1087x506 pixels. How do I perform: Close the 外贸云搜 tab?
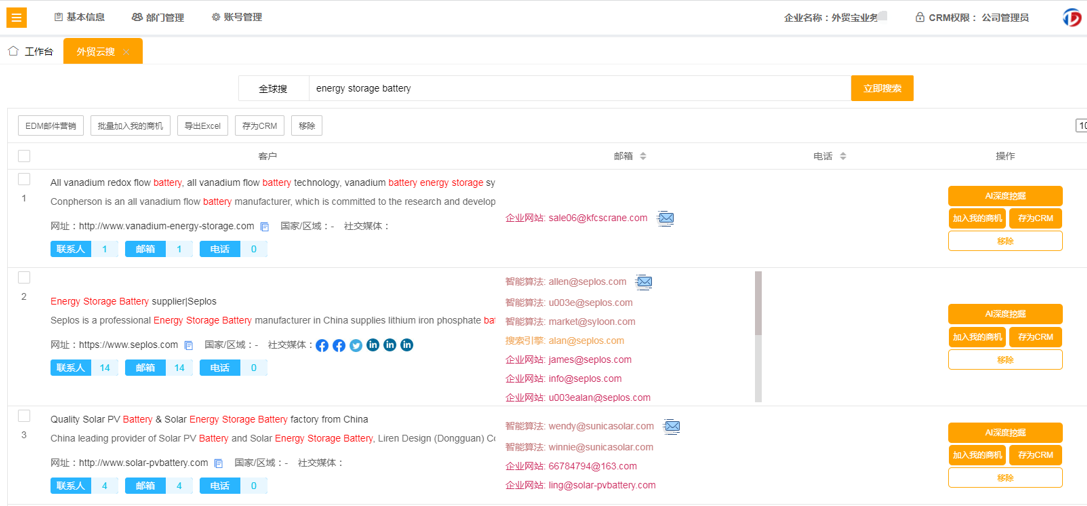click(x=126, y=52)
